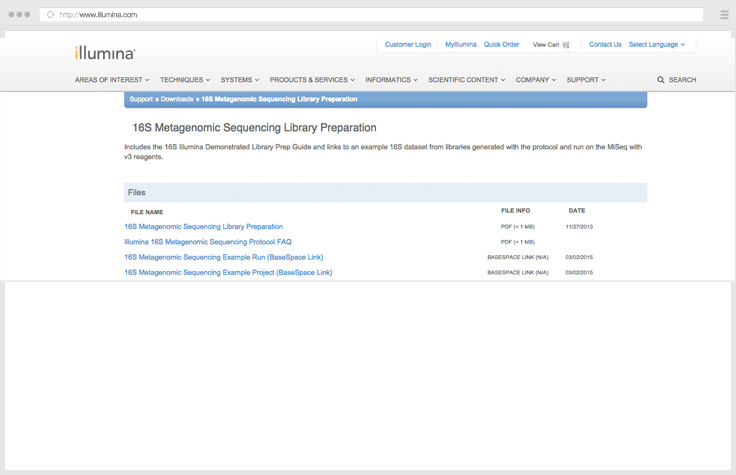Click Downloads in the breadcrumb
This screenshot has height=475, width=736.
tap(177, 99)
